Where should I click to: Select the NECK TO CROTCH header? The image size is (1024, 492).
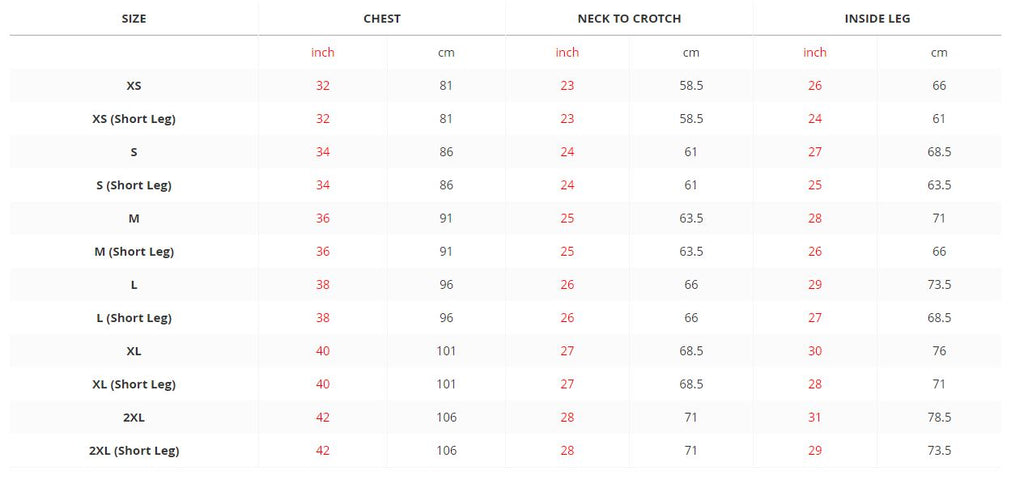pyautogui.click(x=629, y=19)
